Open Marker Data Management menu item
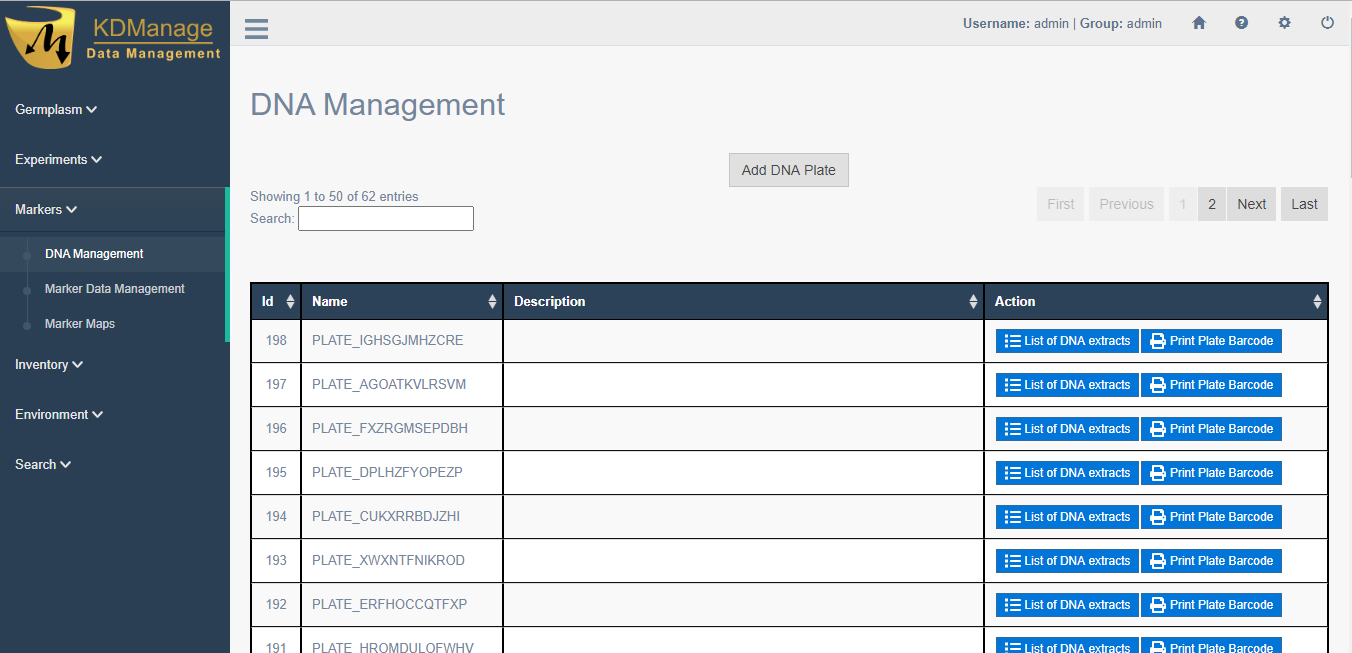This screenshot has width=1352, height=653. pyautogui.click(x=115, y=289)
